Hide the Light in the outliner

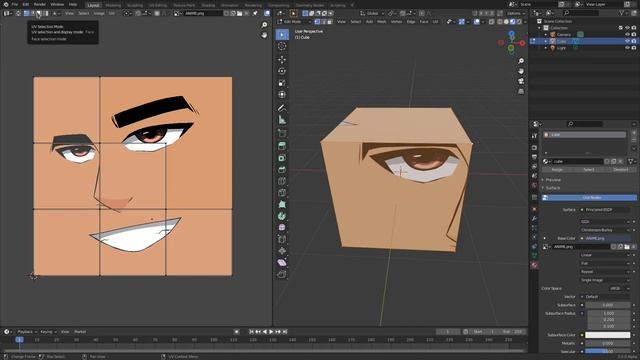click(627, 48)
